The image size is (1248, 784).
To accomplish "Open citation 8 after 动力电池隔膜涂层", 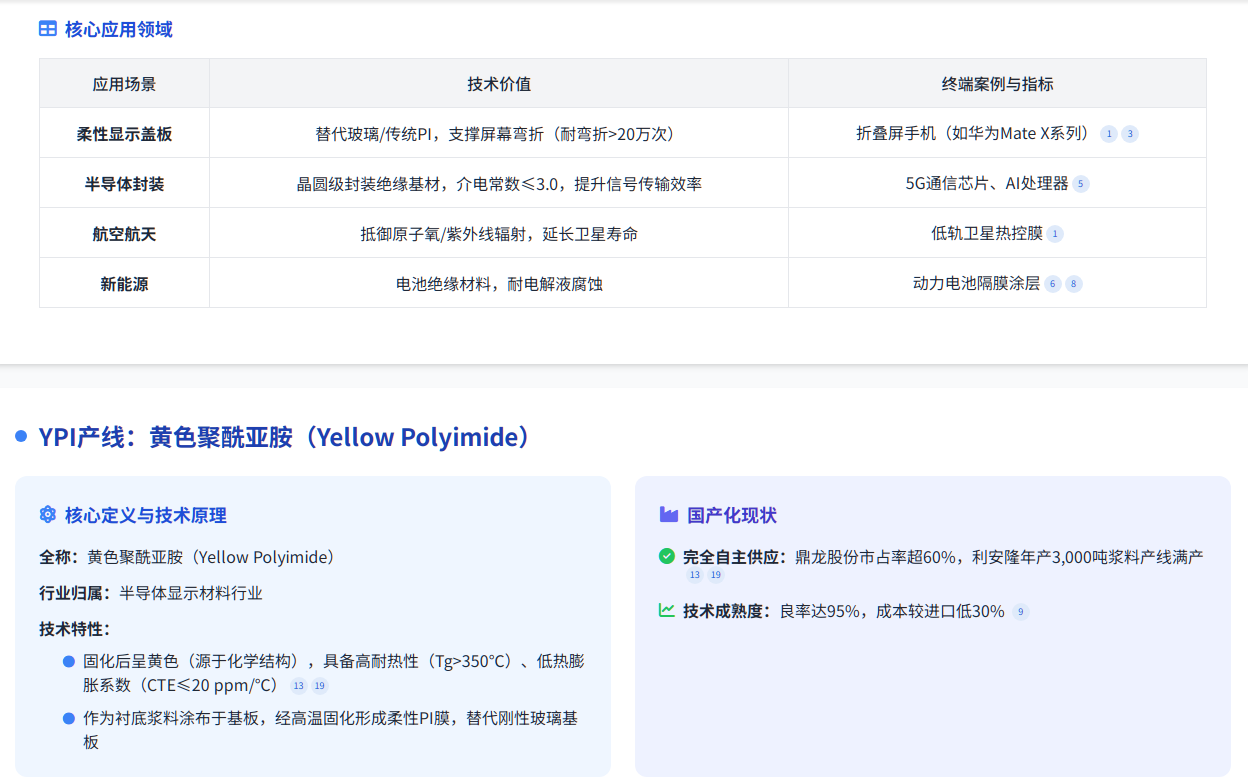I will pos(1073,284).
